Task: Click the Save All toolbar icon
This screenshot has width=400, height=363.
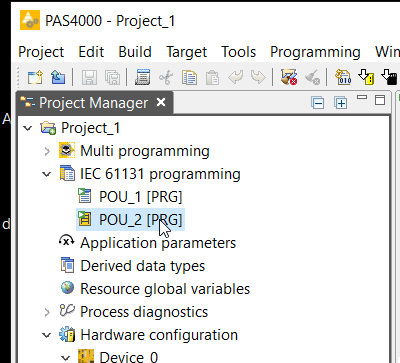Action: [x=113, y=77]
